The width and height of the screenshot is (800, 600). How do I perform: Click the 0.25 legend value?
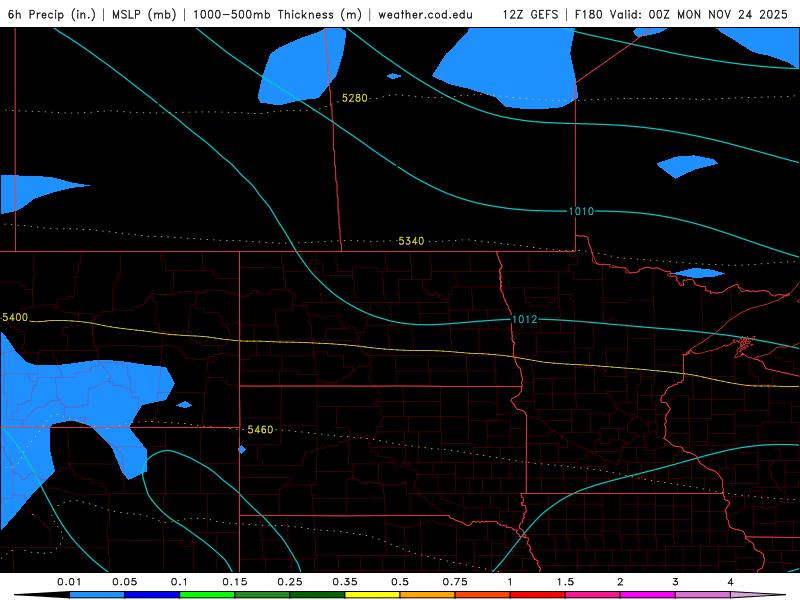point(290,582)
